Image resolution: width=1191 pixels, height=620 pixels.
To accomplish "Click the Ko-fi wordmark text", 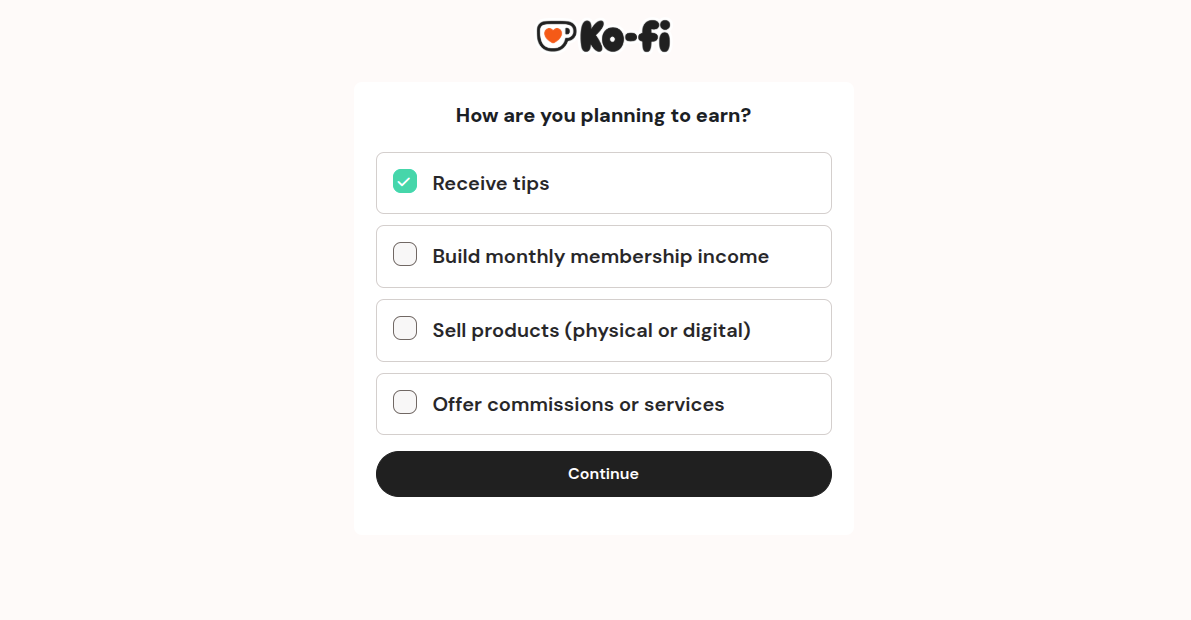I will [x=625, y=37].
